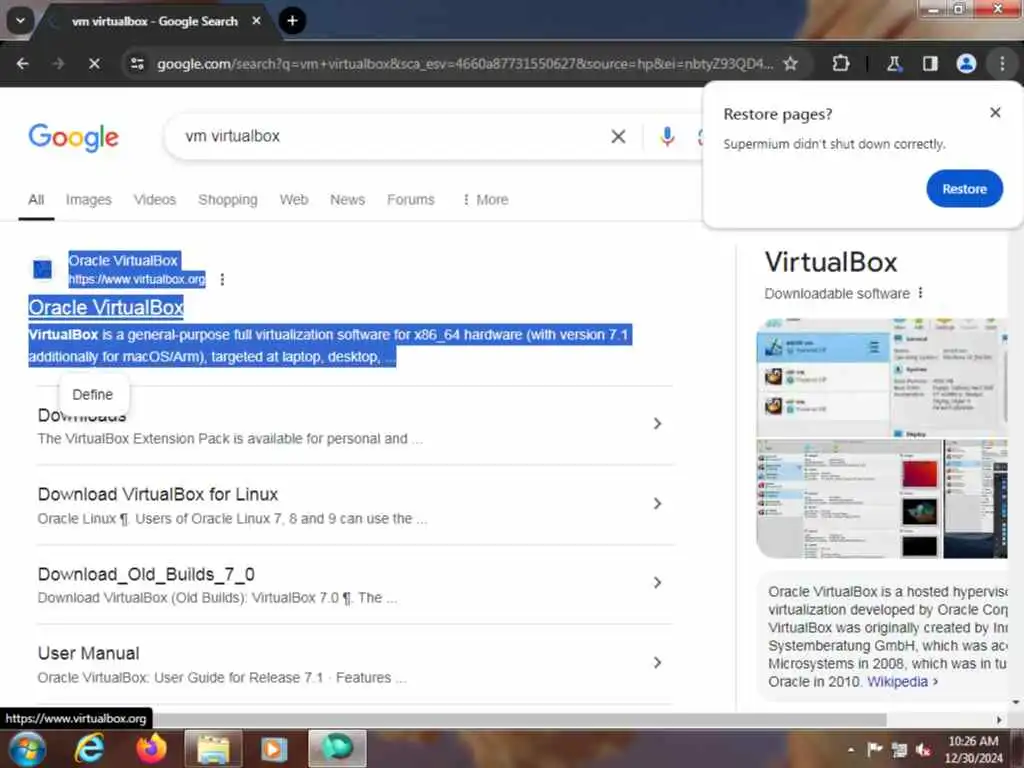Search by voice with microphone

667,136
